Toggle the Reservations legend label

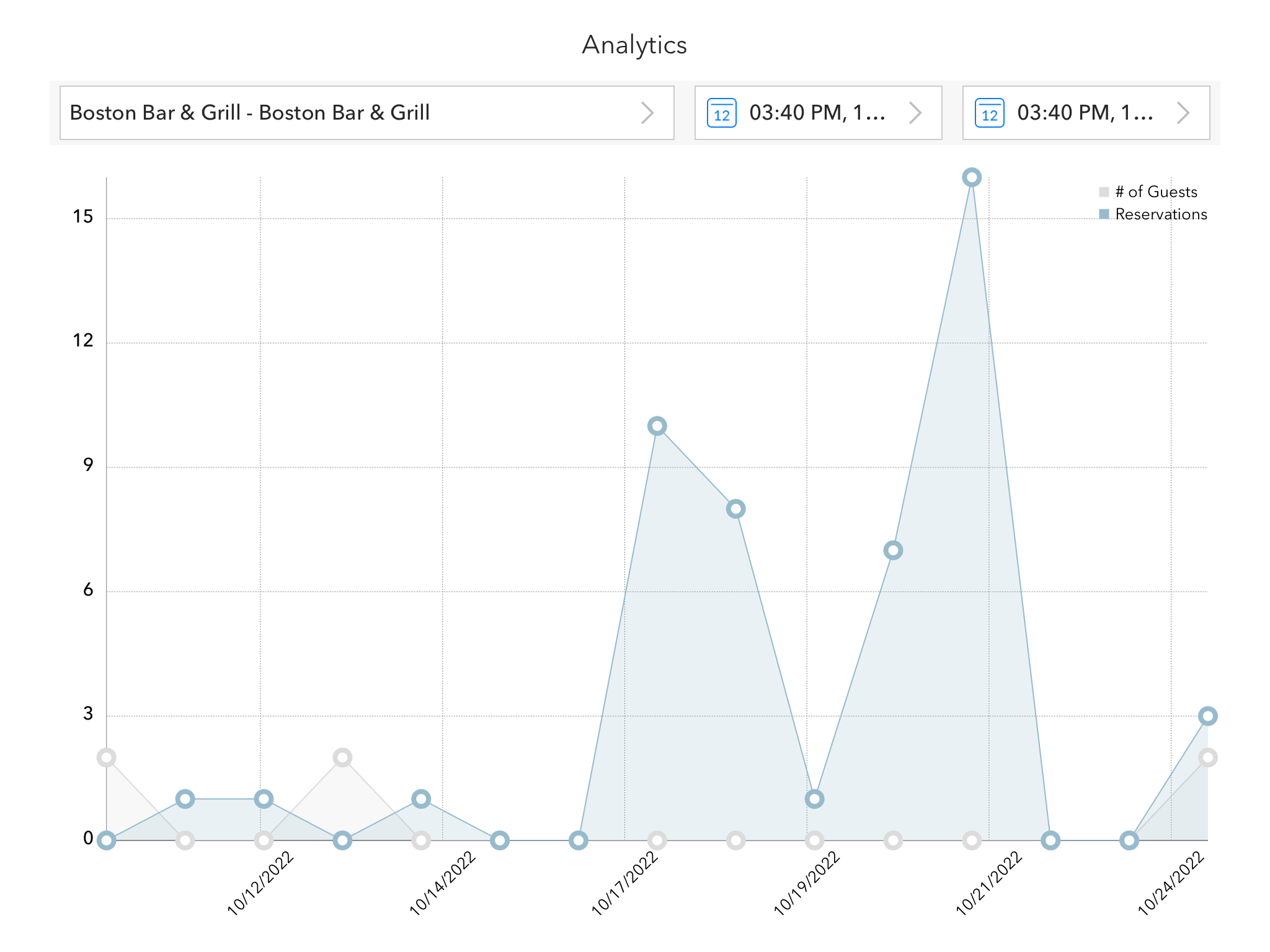(x=1161, y=214)
